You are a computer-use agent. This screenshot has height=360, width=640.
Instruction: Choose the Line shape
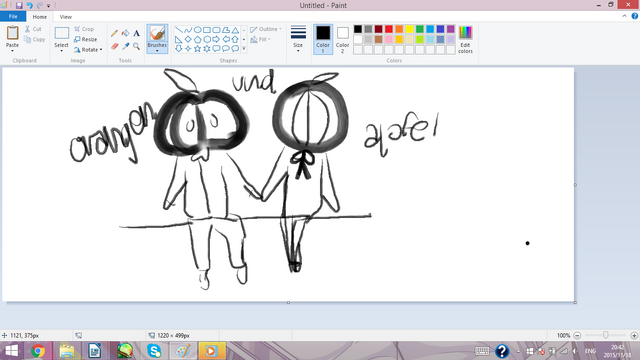click(178, 30)
